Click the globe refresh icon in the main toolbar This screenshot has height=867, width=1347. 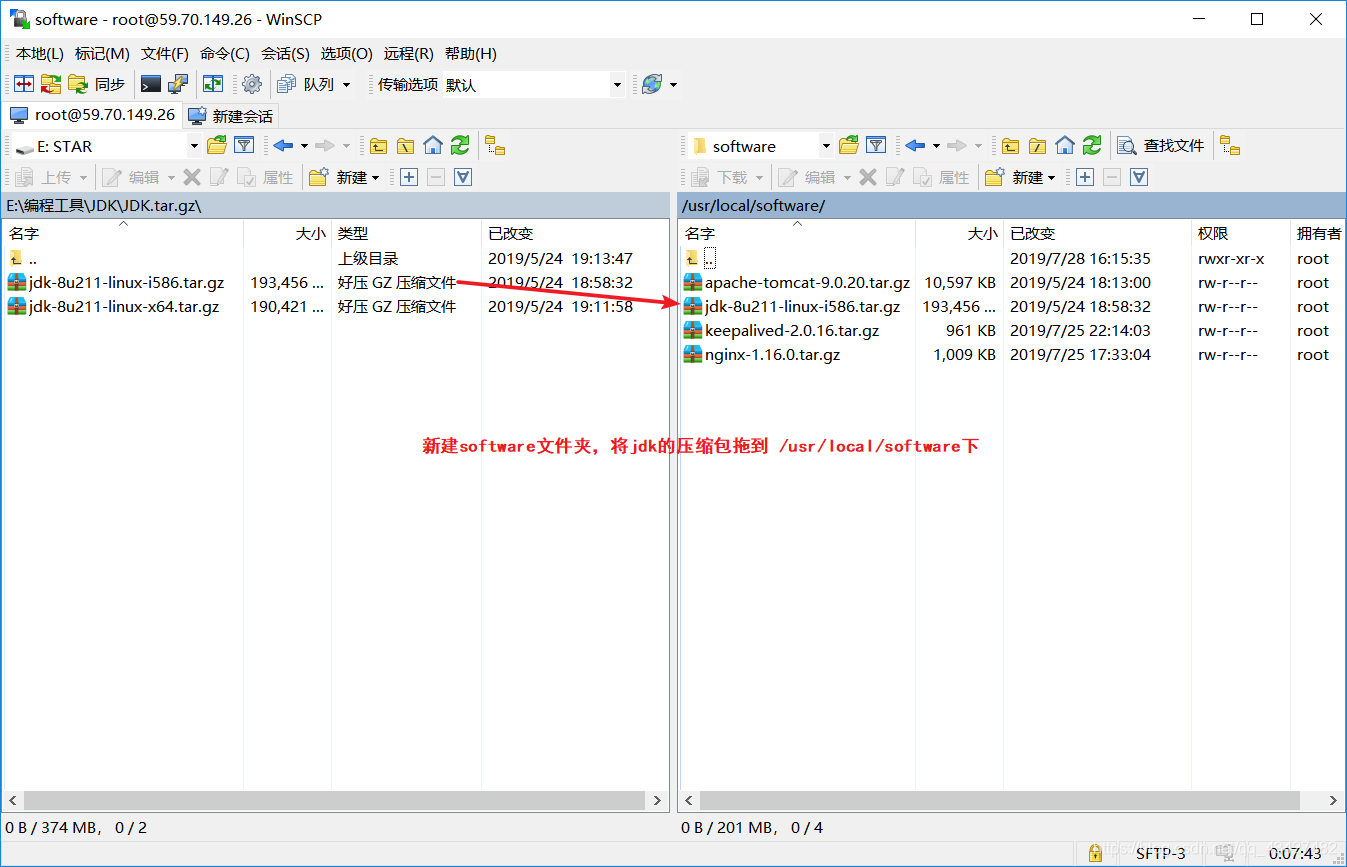[652, 85]
